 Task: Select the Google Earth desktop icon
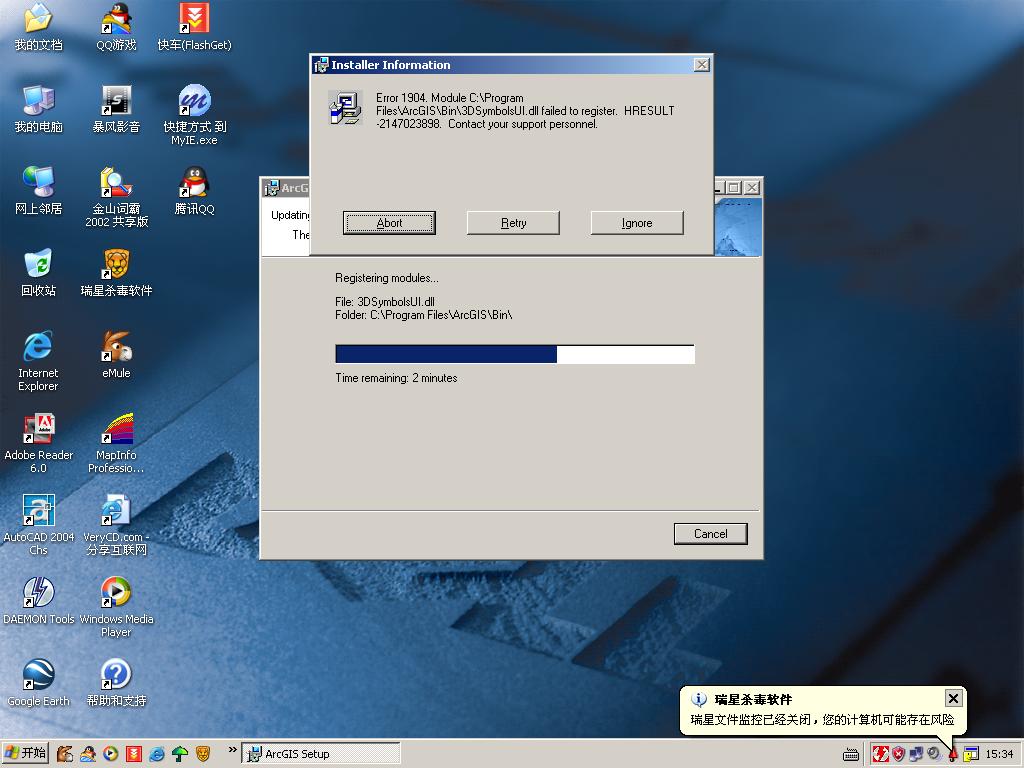pyautogui.click(x=39, y=682)
